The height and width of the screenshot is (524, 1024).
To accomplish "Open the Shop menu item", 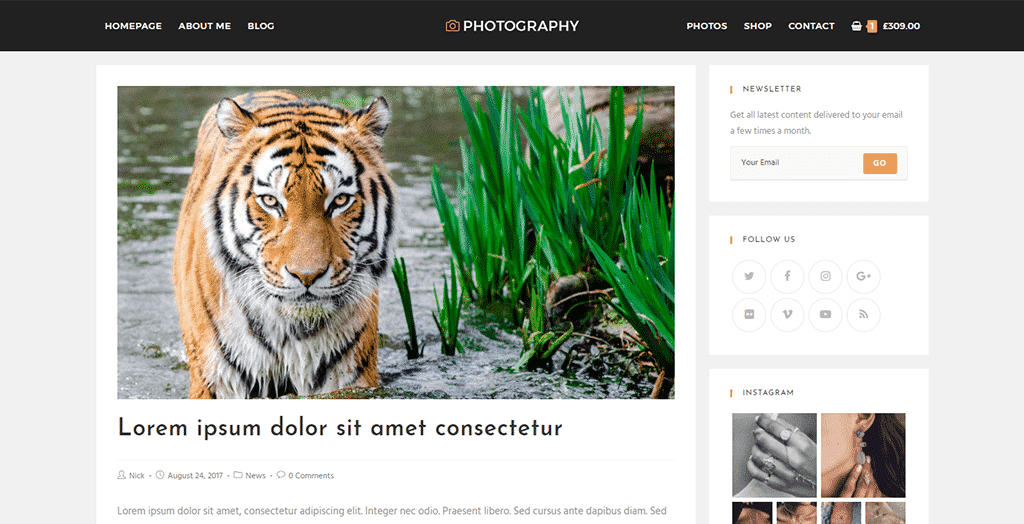I will [x=758, y=26].
